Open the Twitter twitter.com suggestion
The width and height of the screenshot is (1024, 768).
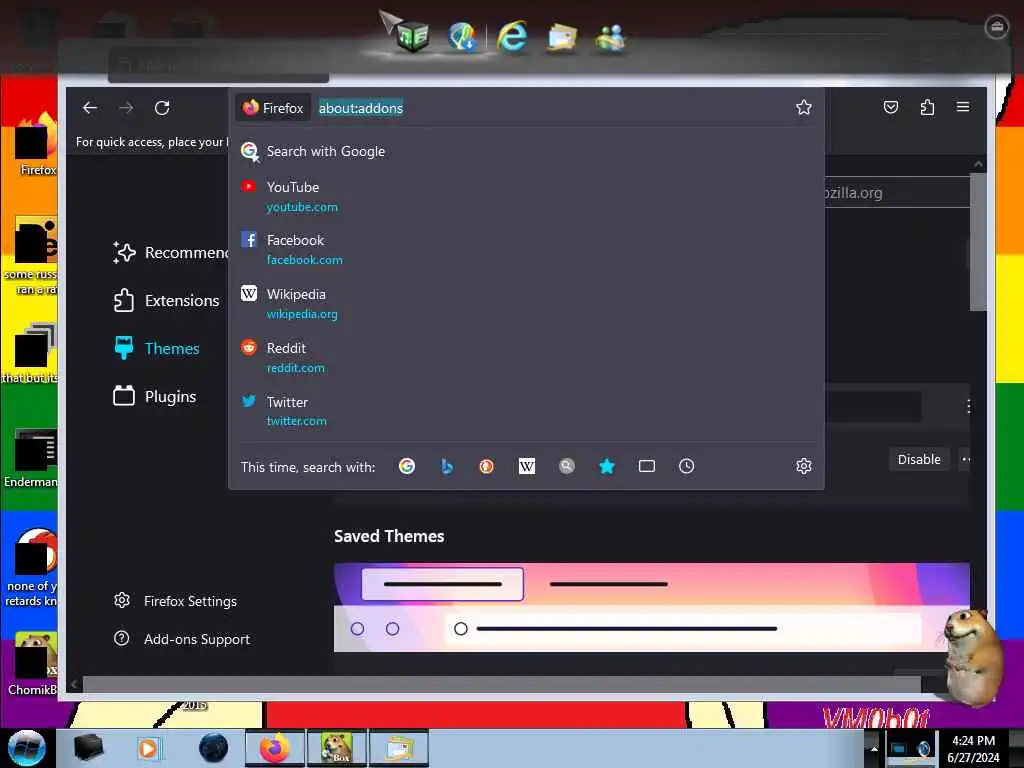point(526,411)
